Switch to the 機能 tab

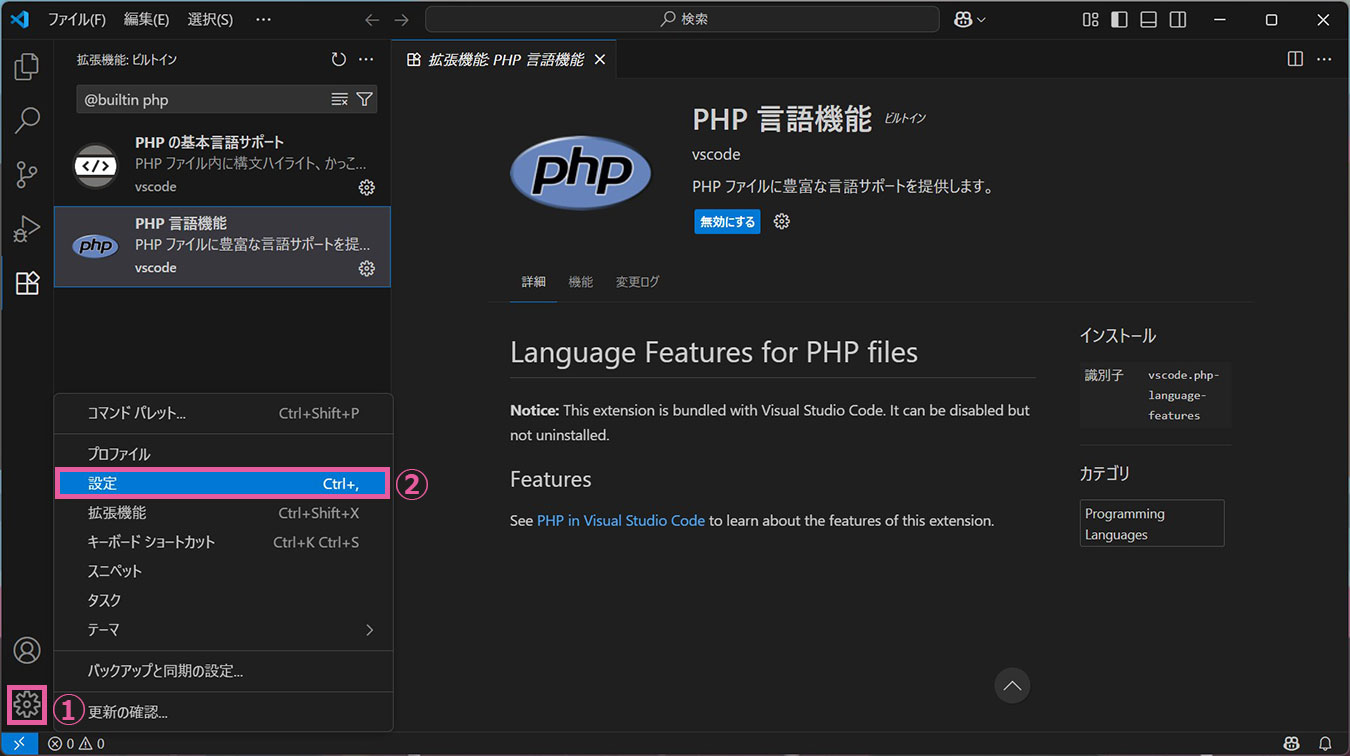coord(581,282)
